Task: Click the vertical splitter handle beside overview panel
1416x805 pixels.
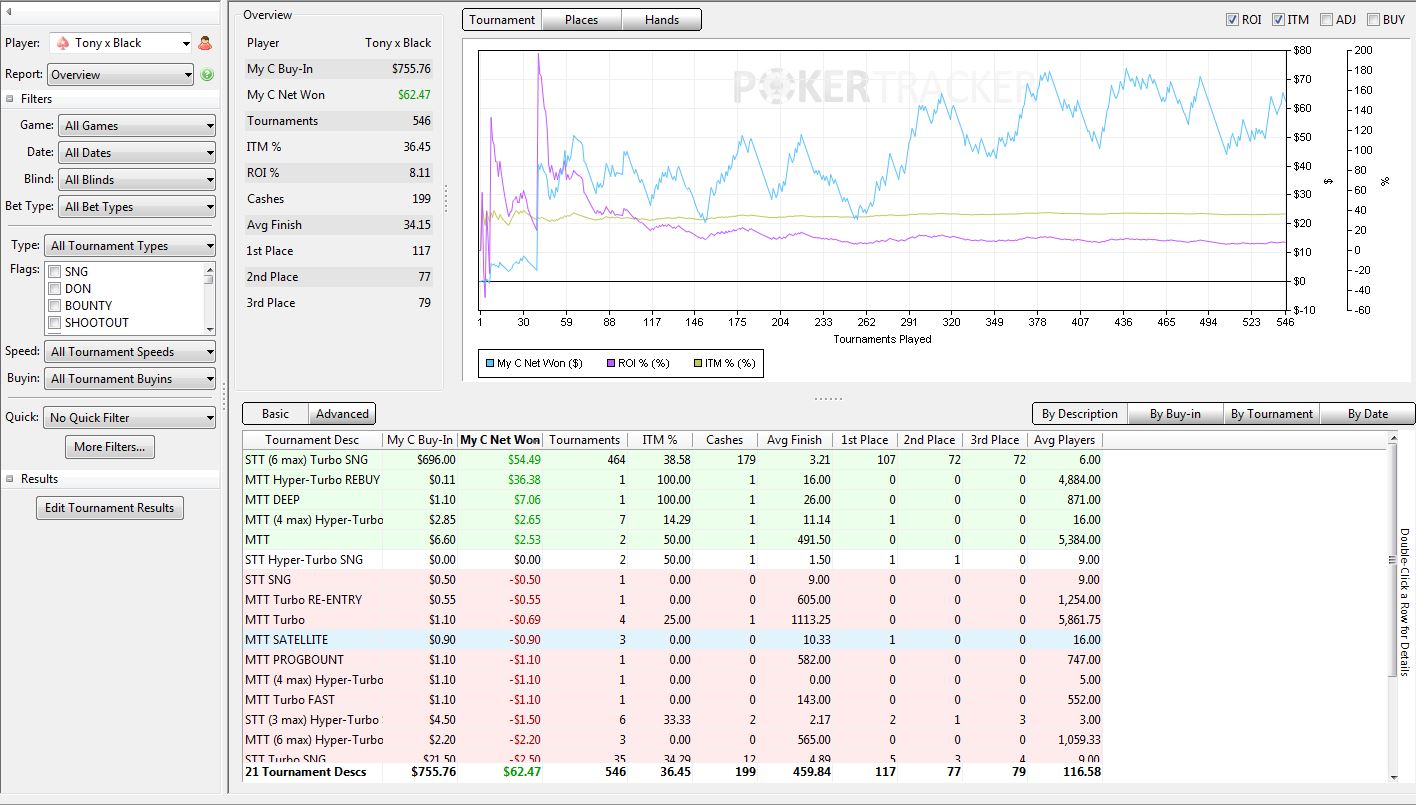Action: click(x=446, y=198)
